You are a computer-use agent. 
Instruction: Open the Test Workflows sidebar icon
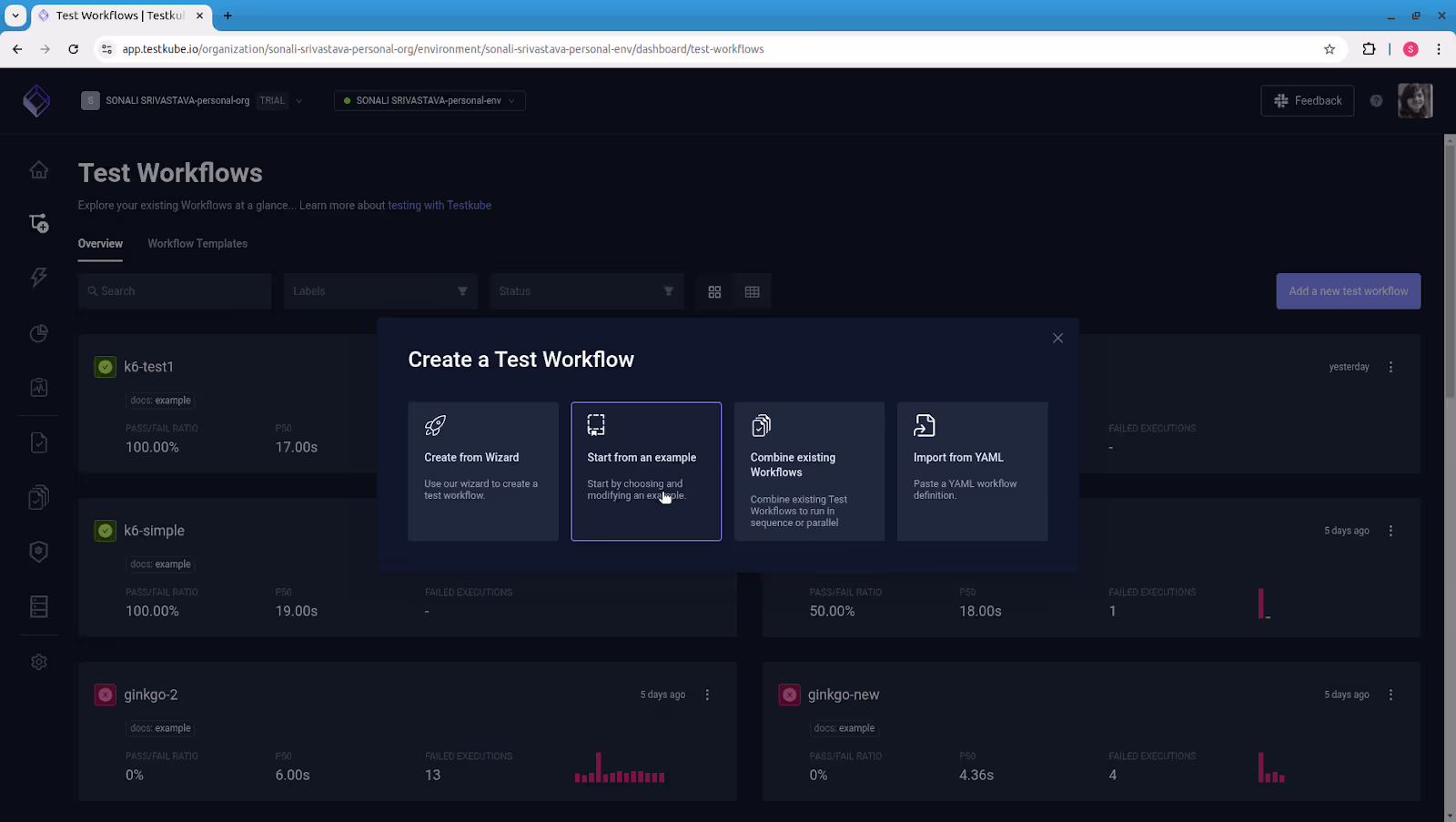pyautogui.click(x=38, y=223)
